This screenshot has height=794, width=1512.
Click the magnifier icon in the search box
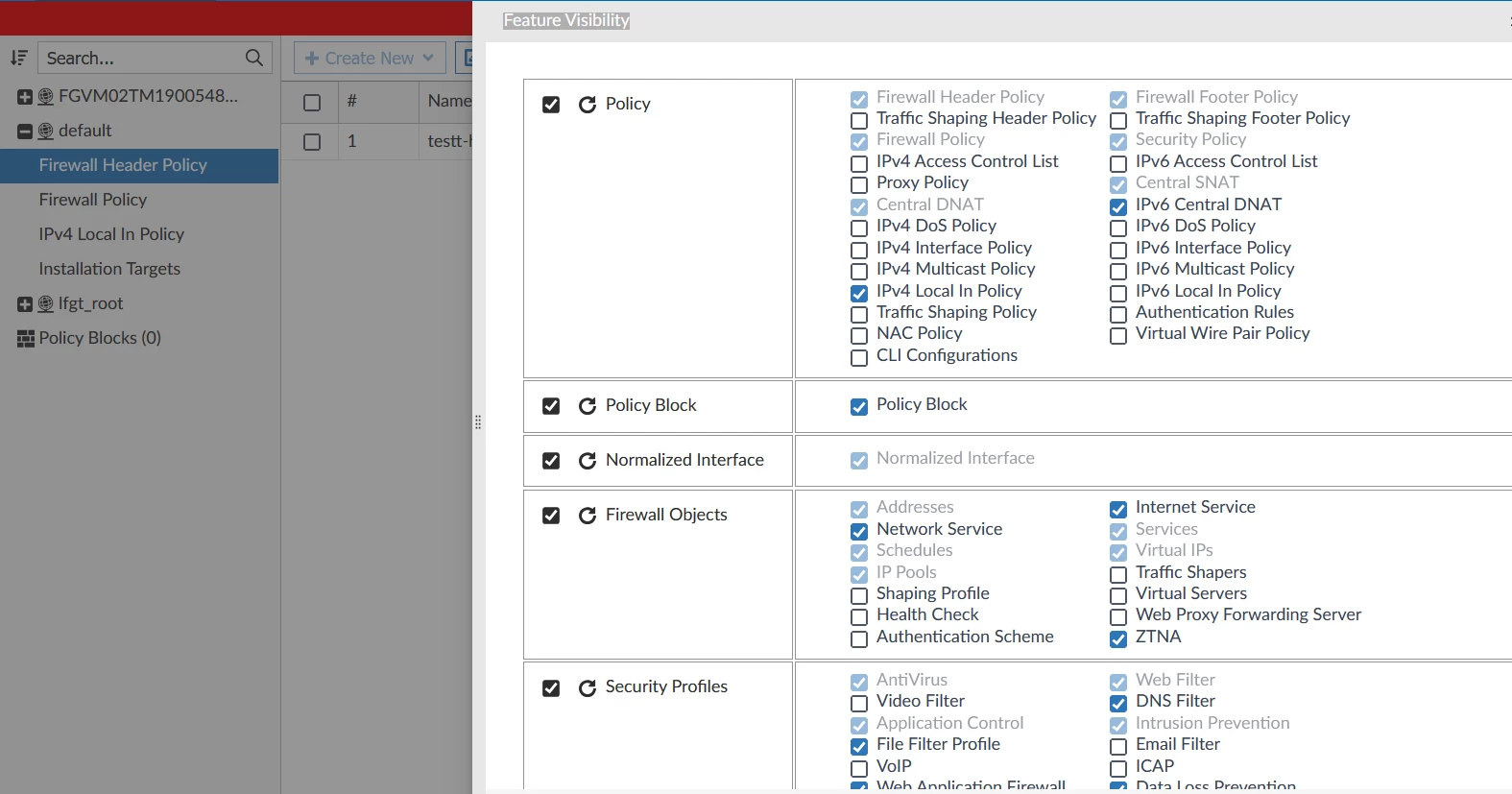coord(253,58)
